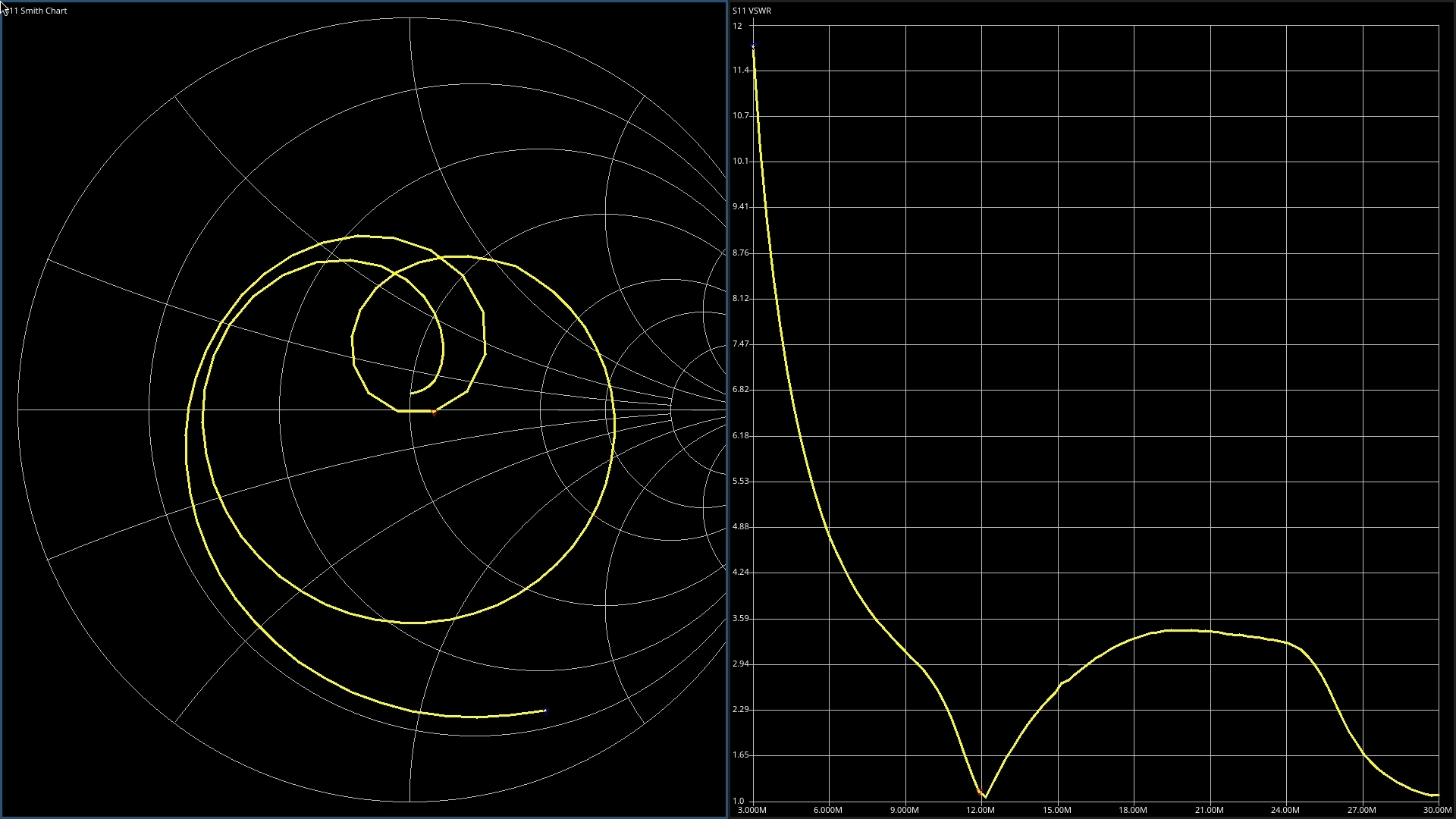The height and width of the screenshot is (819, 1456).
Task: Click the S11 VSWR chart title
Action: tap(752, 11)
